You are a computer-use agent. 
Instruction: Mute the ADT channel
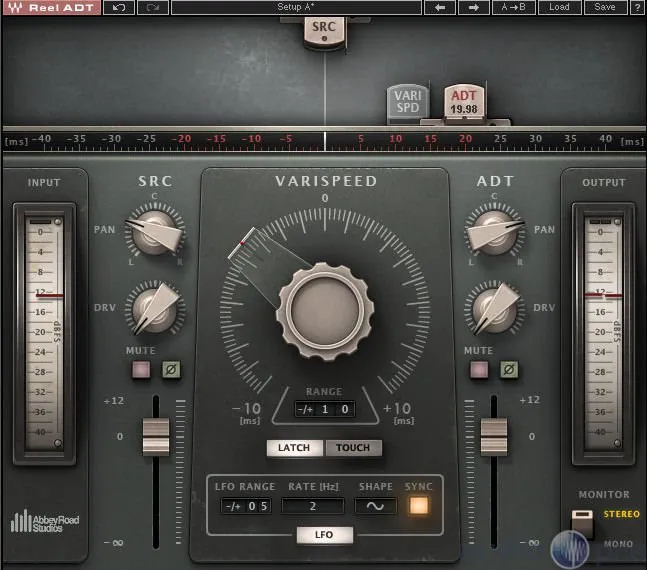coord(479,369)
